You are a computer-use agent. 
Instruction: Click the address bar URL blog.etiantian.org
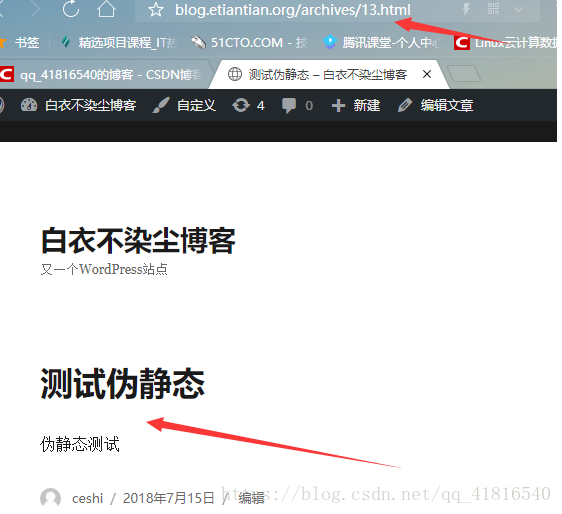coord(292,10)
